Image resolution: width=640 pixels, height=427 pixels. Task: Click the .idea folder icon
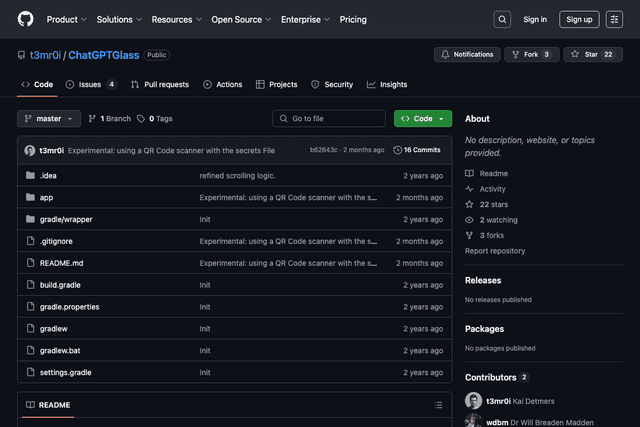30,175
